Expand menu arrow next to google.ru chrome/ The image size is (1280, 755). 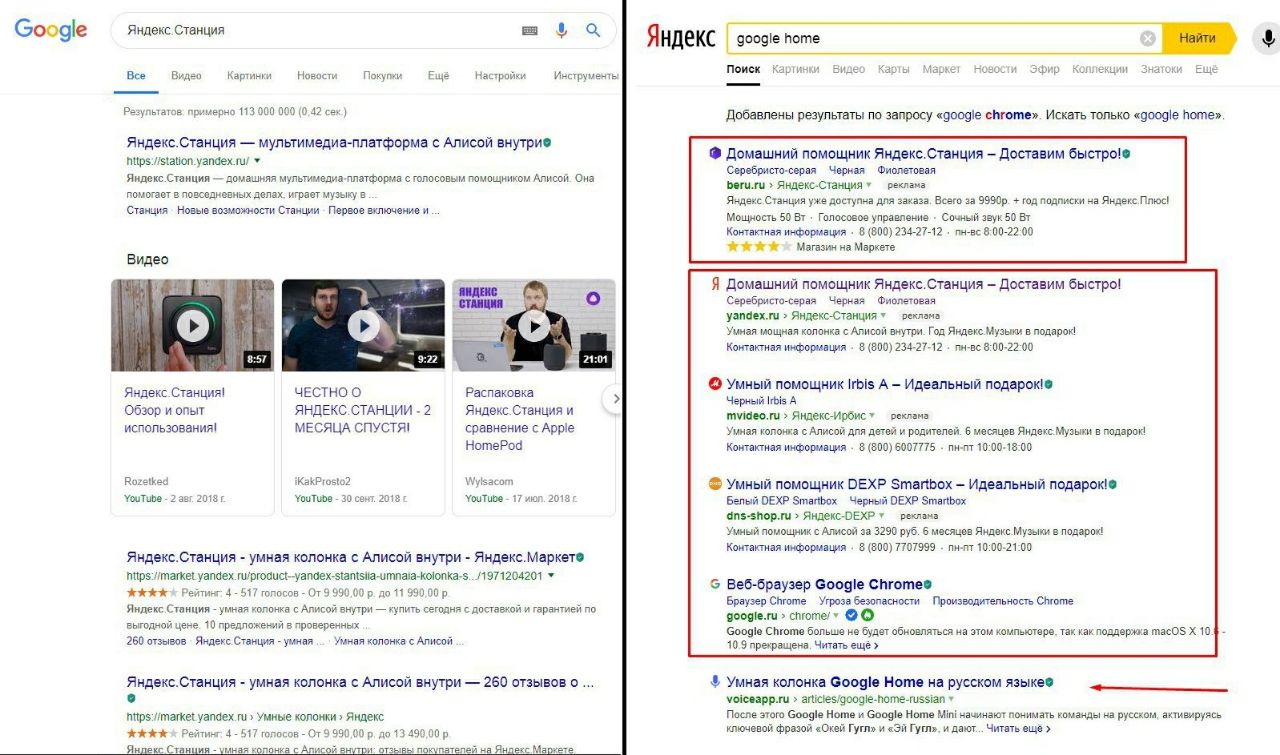[837, 616]
